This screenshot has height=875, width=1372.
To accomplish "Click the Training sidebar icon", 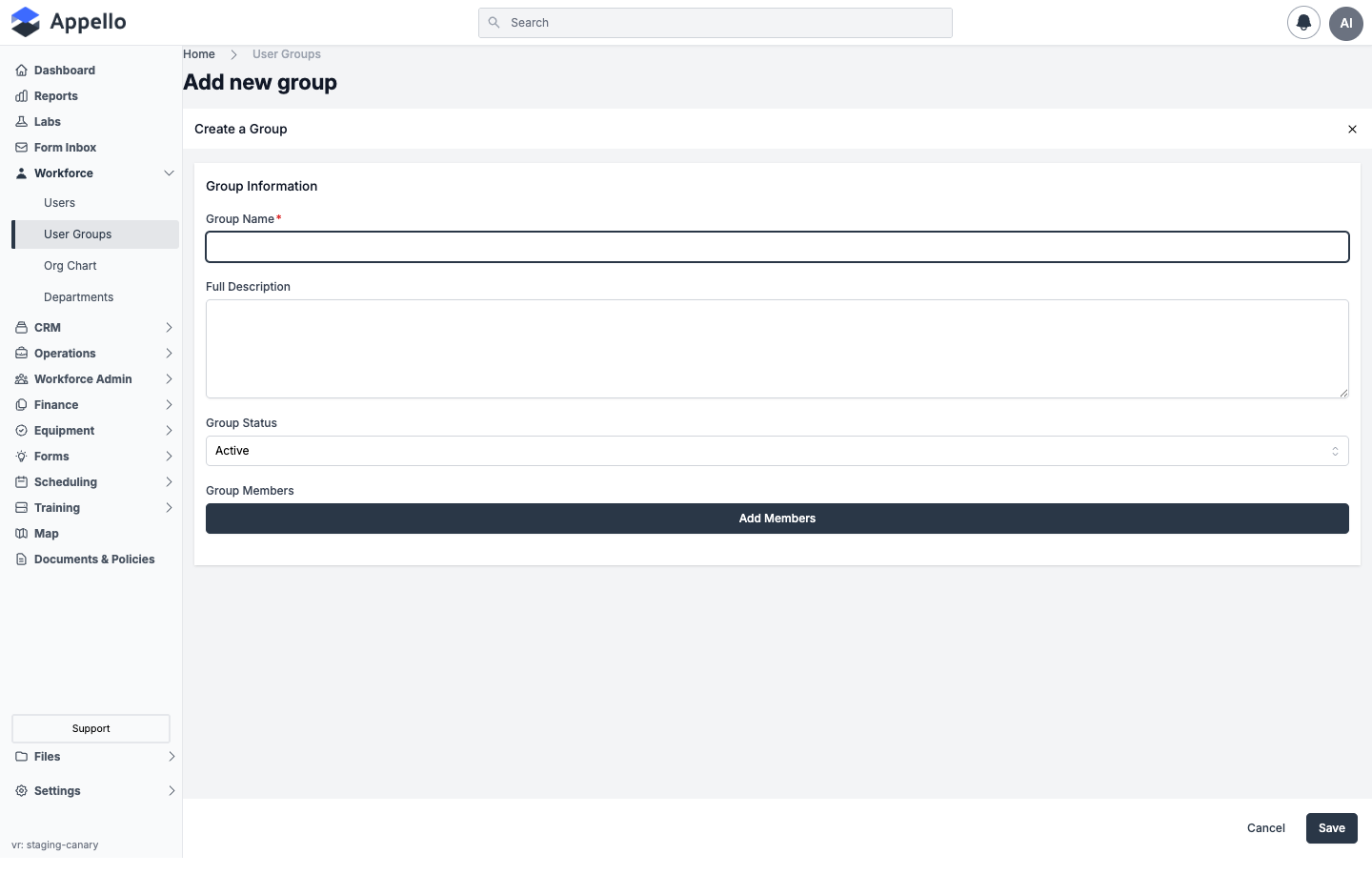I will (21, 508).
